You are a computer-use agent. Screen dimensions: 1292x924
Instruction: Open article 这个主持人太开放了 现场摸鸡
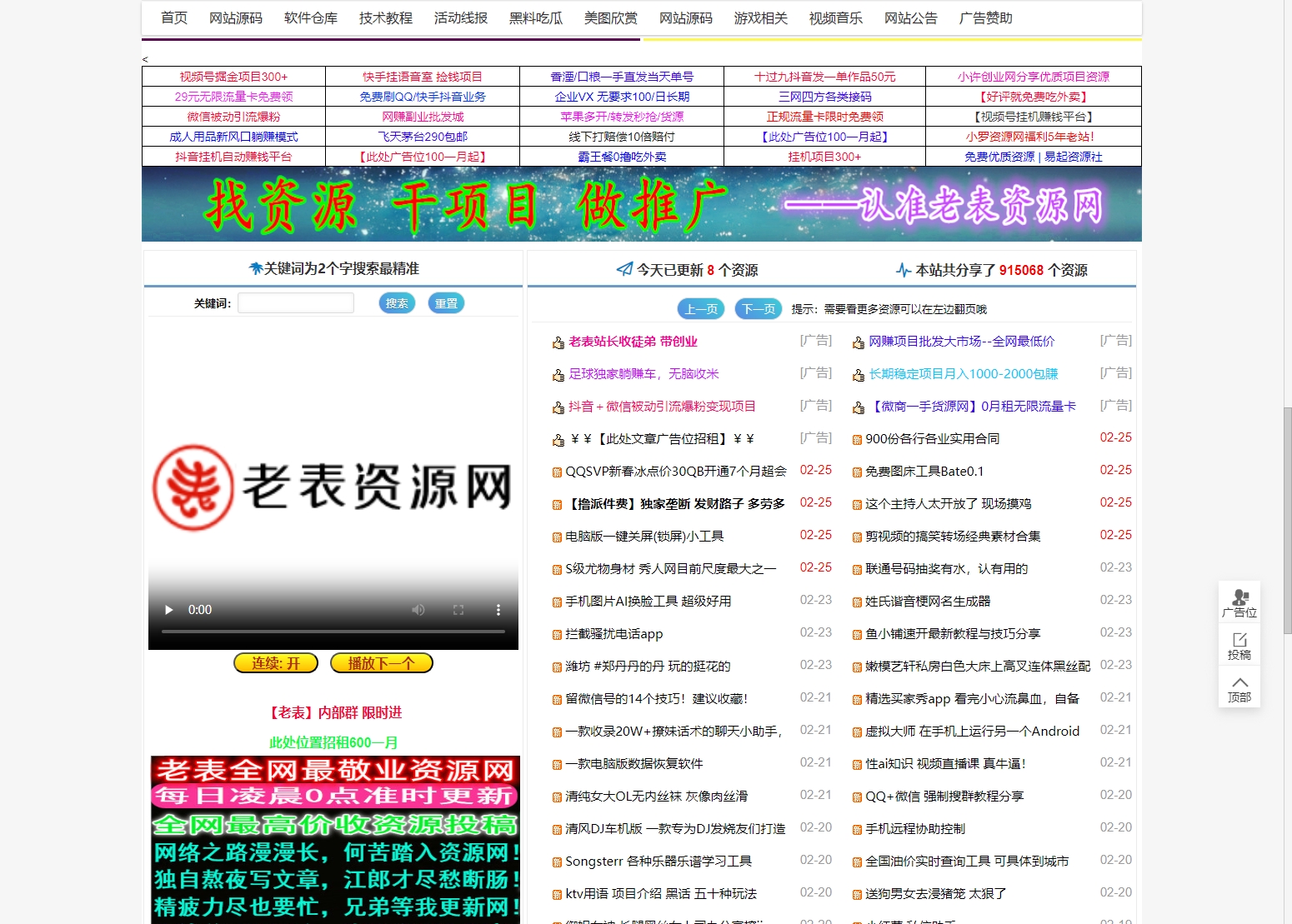coord(949,504)
